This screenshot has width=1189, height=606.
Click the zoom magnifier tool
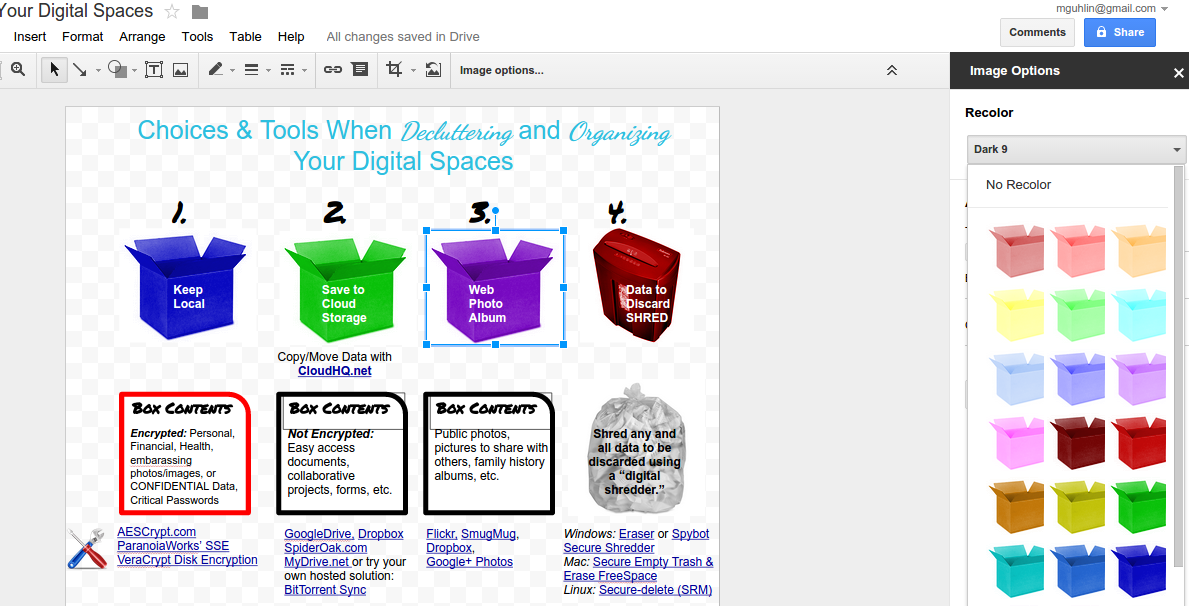[17, 70]
